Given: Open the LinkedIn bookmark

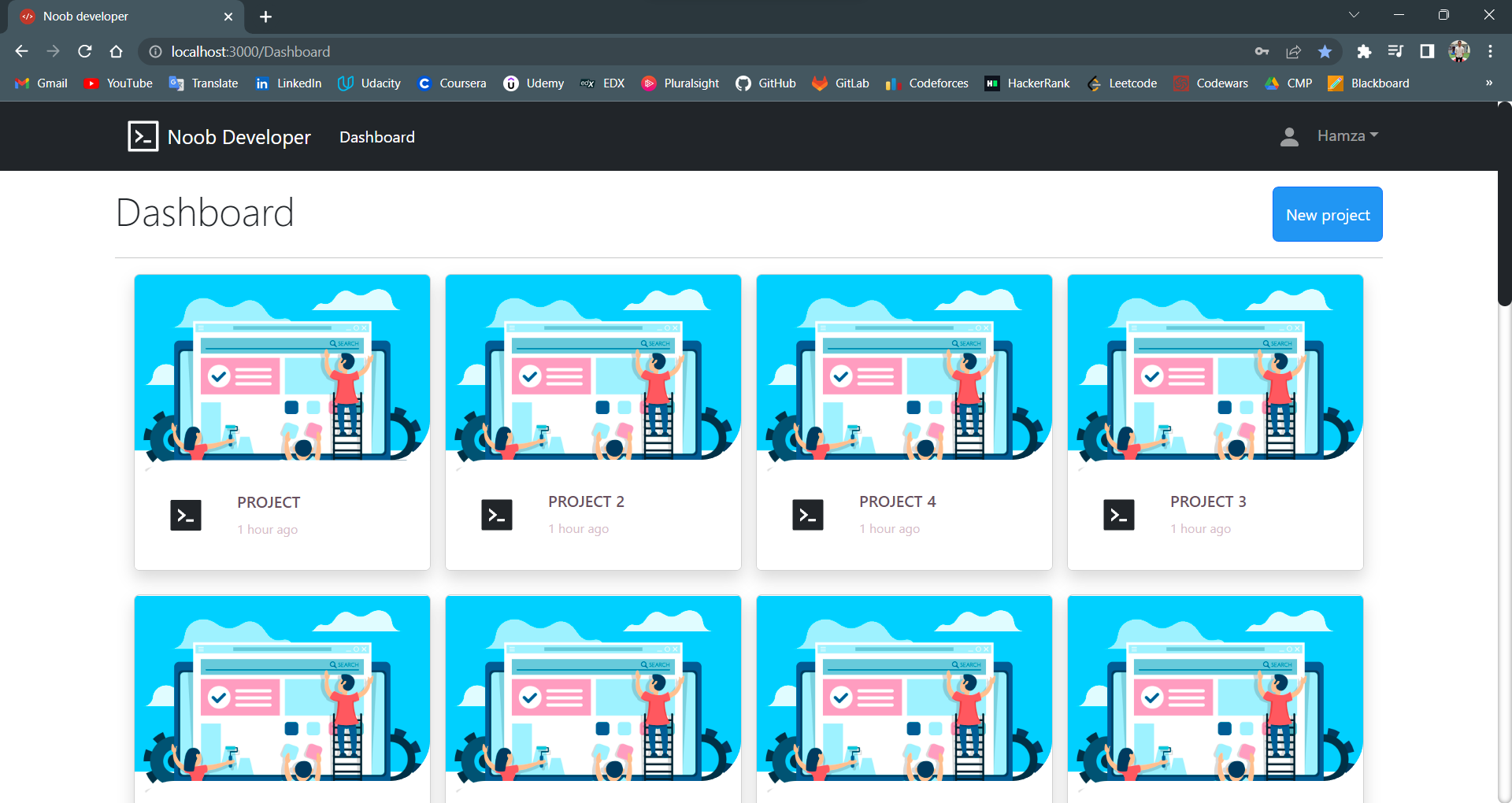Looking at the screenshot, I should coord(288,83).
